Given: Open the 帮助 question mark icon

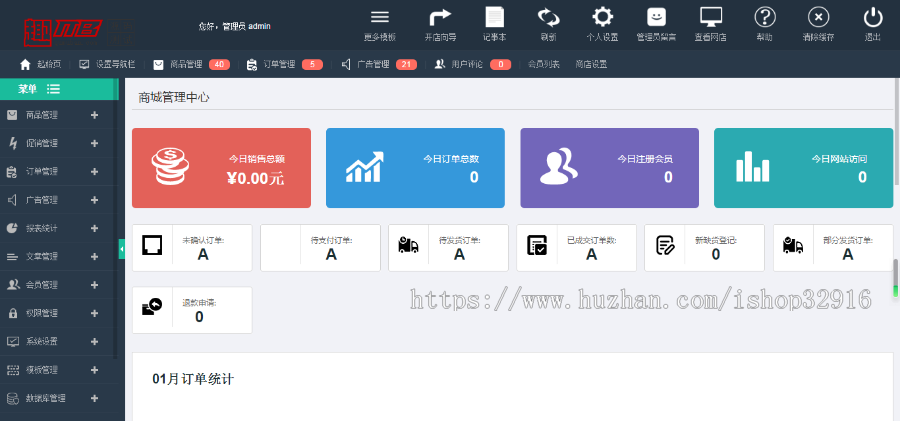Looking at the screenshot, I should point(765,17).
